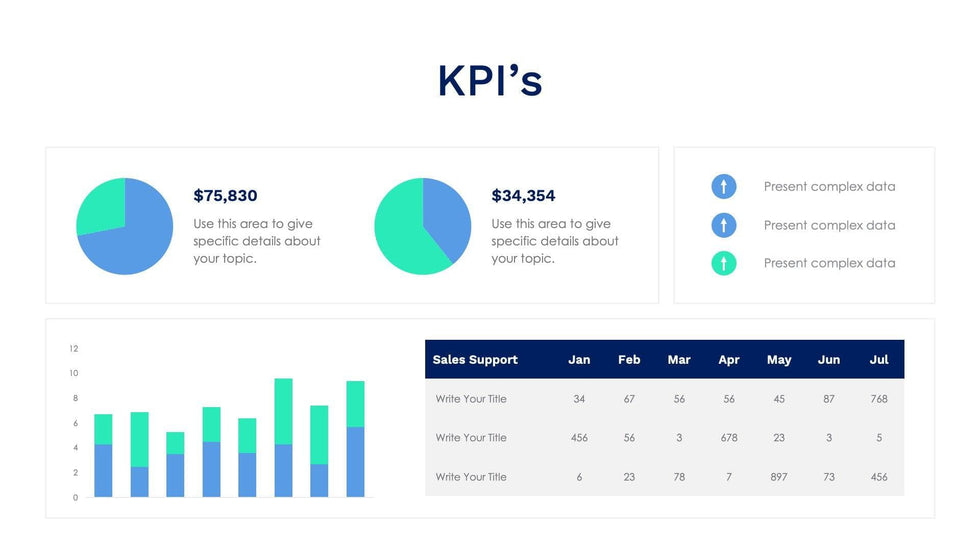The width and height of the screenshot is (980, 551).
Task: Click the 12 label on the chart axis
Action: 73,349
